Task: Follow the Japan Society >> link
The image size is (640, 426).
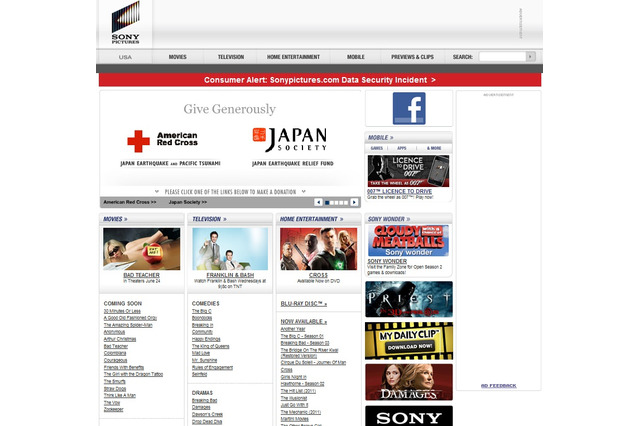Action: [x=188, y=202]
